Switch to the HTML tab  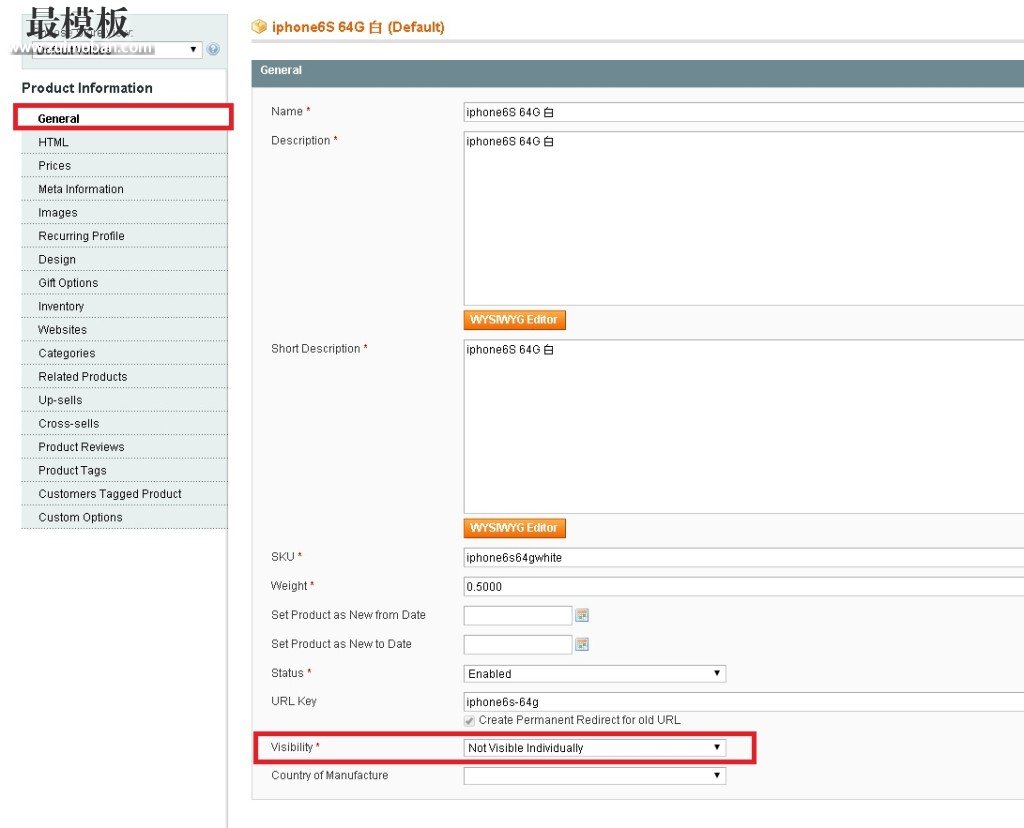[x=124, y=142]
